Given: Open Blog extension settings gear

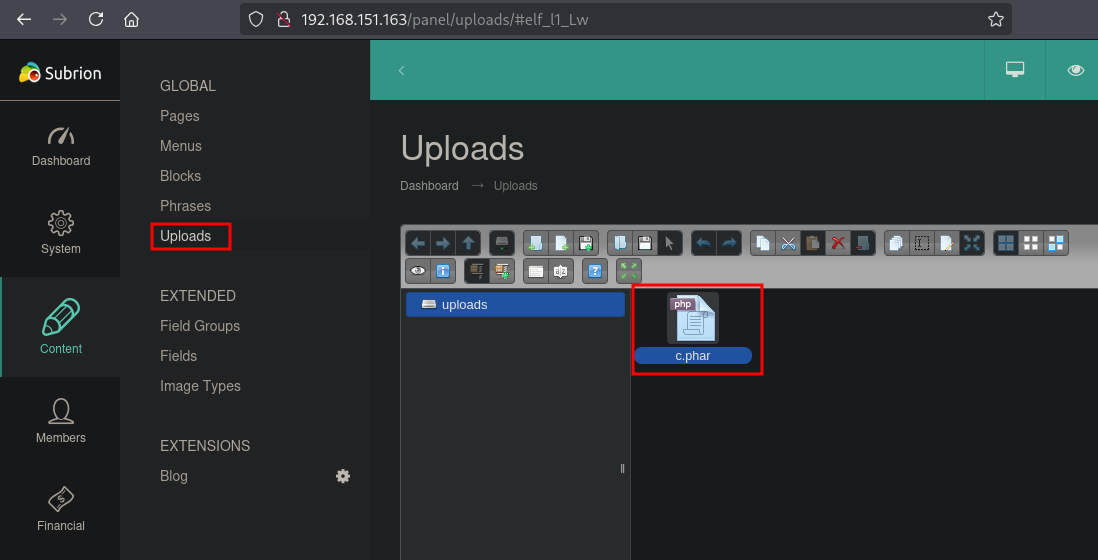Looking at the screenshot, I should [x=343, y=476].
